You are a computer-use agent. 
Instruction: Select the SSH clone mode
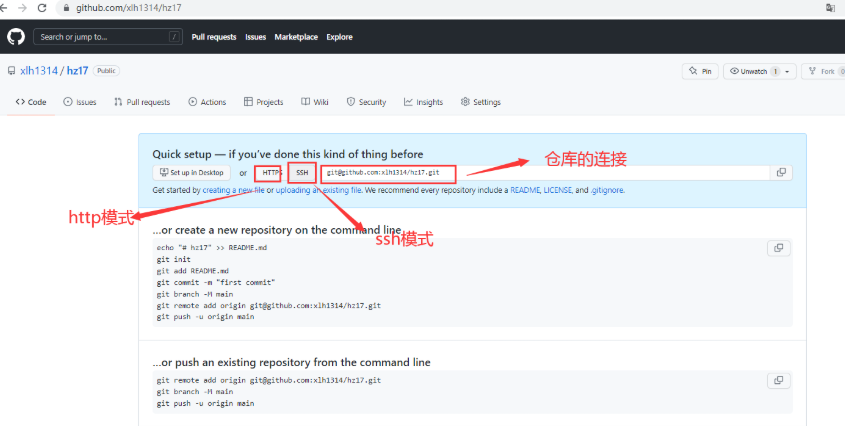coord(302,173)
